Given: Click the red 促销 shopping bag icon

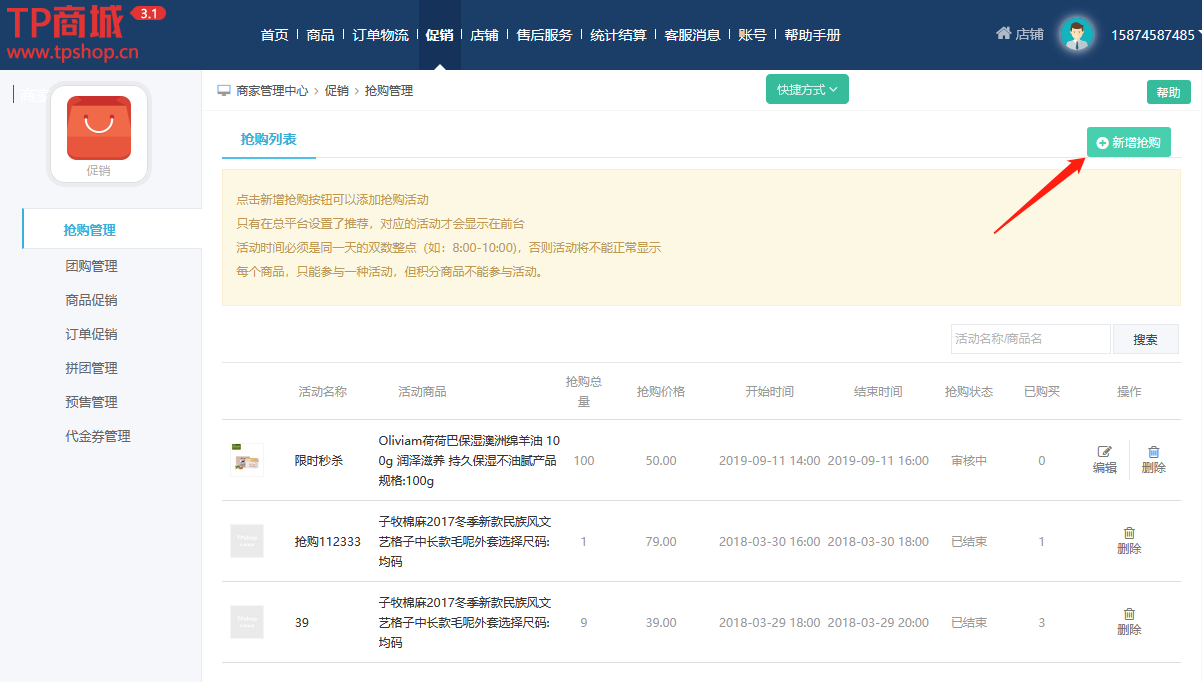Looking at the screenshot, I should [98, 128].
